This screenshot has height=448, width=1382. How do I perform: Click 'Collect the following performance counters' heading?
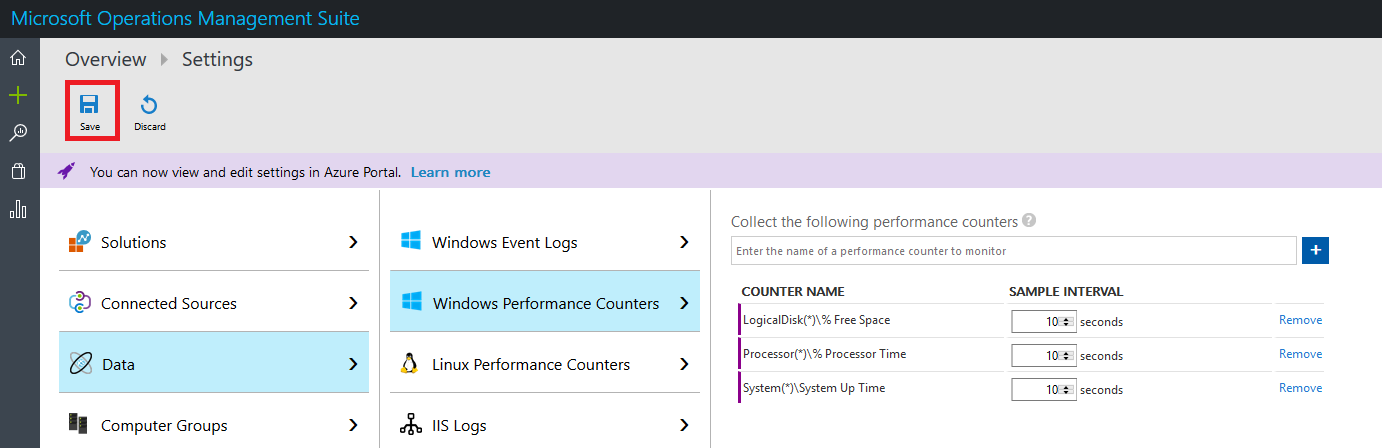pos(874,222)
